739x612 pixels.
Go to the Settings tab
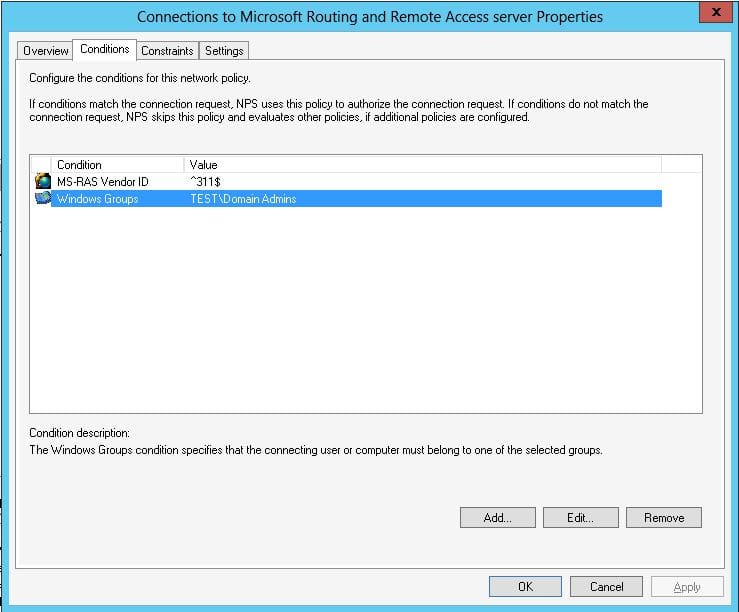tap(224, 50)
